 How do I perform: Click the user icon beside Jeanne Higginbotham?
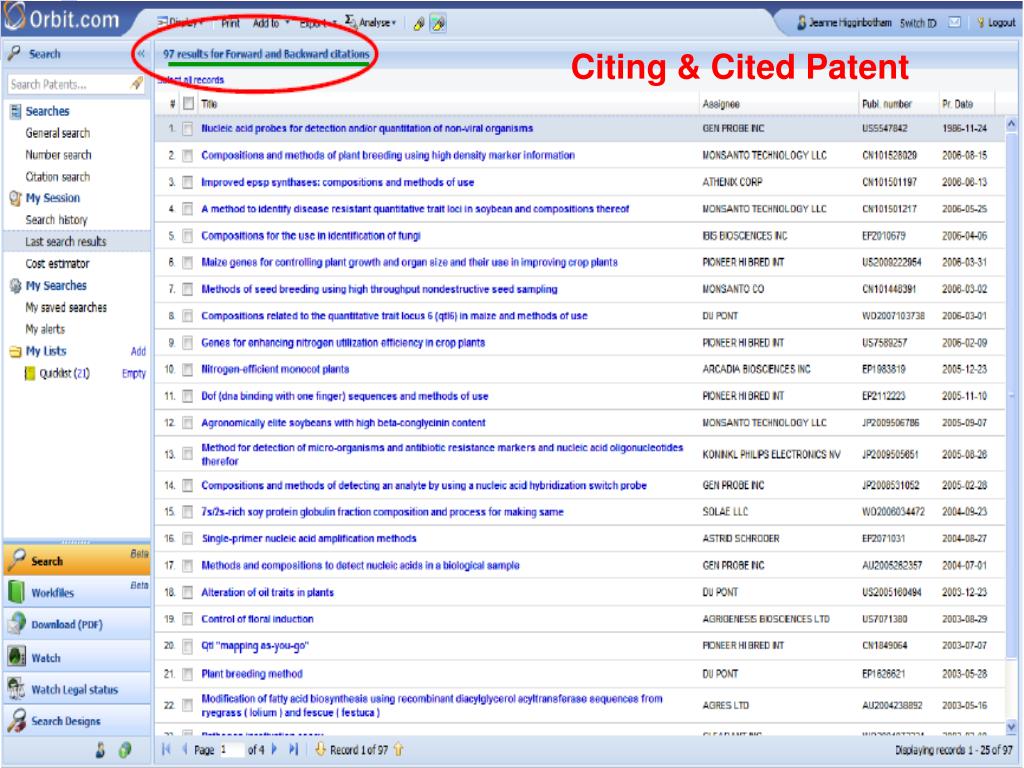coord(801,22)
